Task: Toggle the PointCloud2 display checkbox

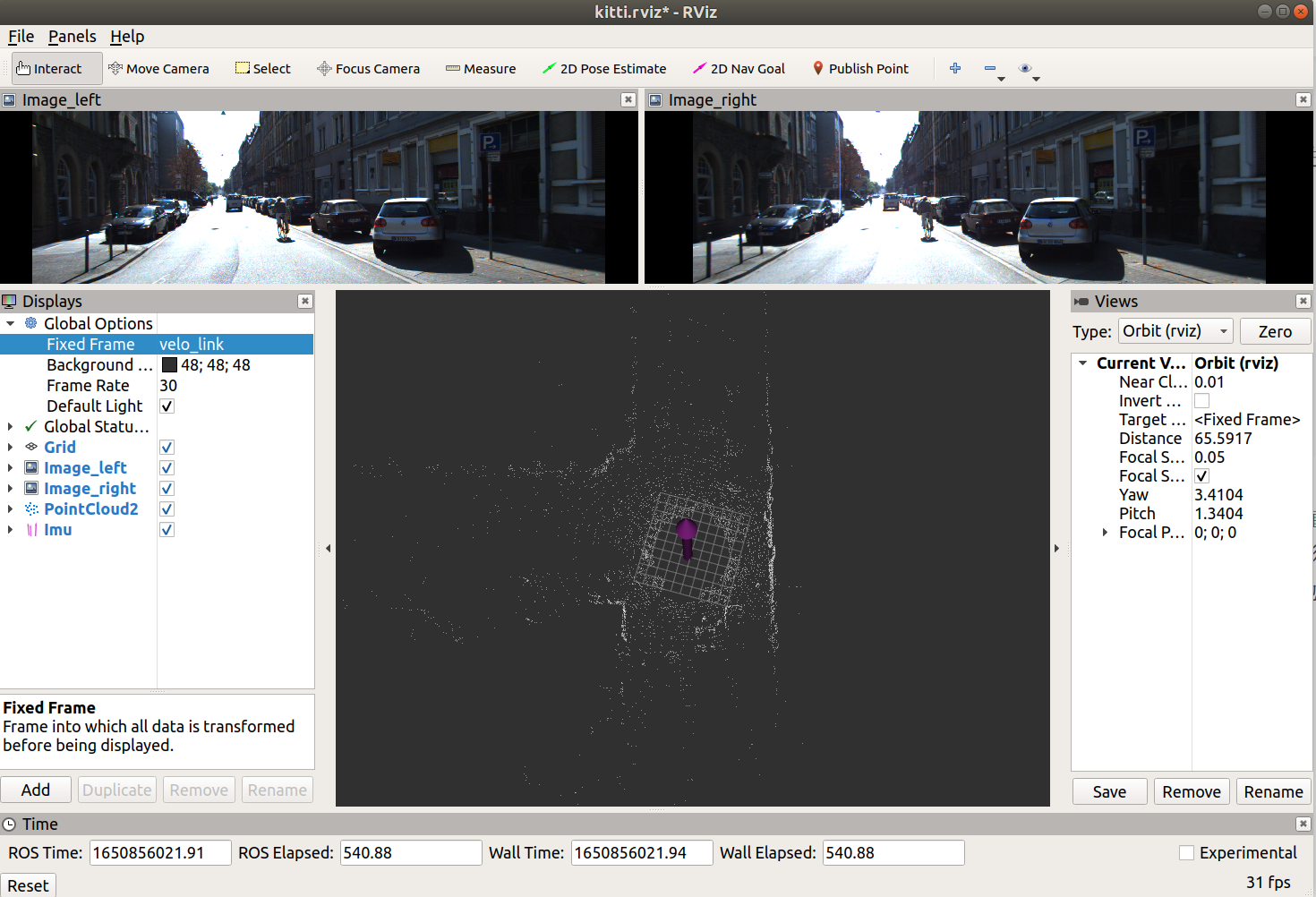Action: pos(167,509)
